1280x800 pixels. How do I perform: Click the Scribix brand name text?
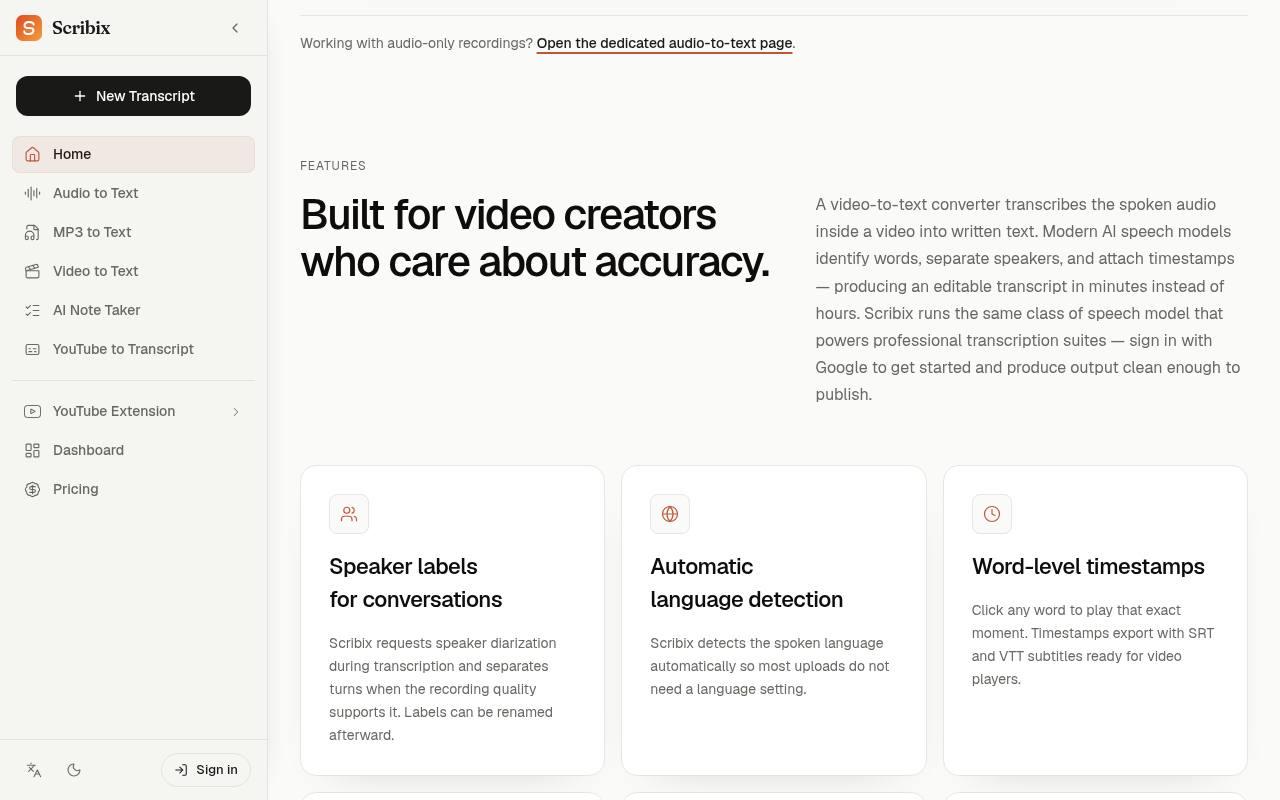tap(81, 28)
